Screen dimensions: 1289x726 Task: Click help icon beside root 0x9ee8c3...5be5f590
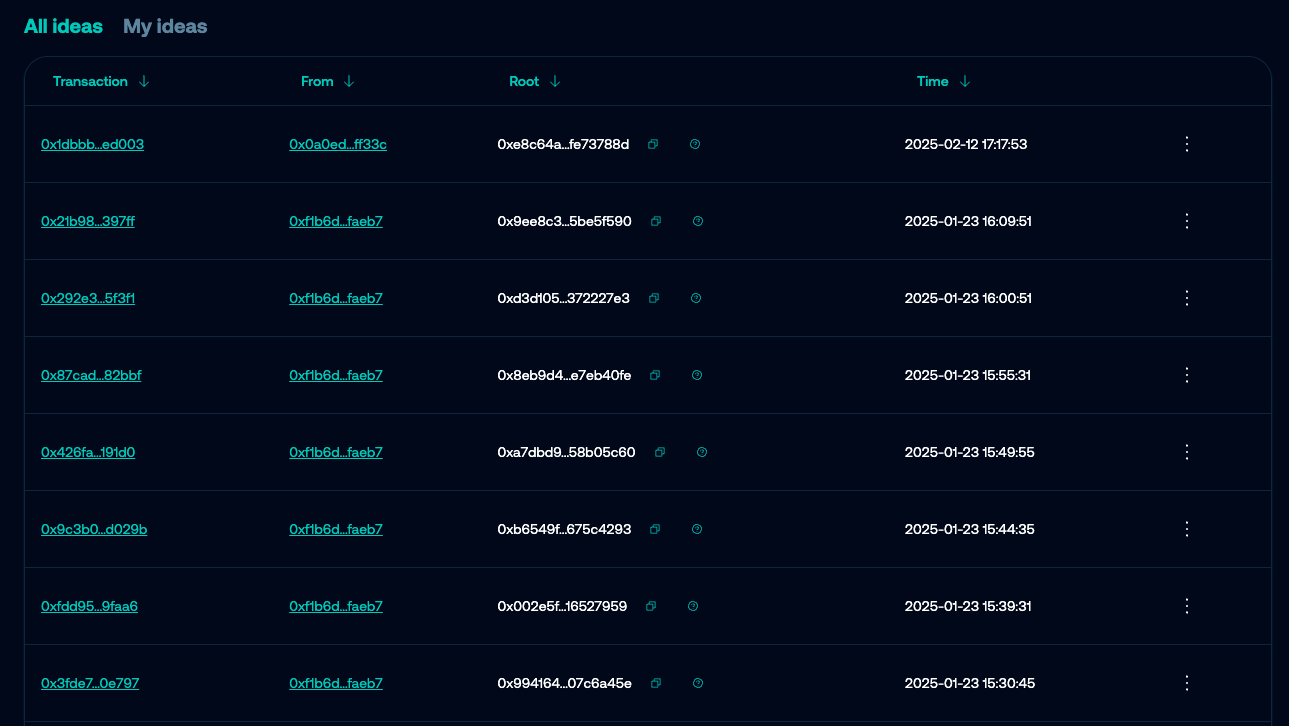[x=698, y=221]
